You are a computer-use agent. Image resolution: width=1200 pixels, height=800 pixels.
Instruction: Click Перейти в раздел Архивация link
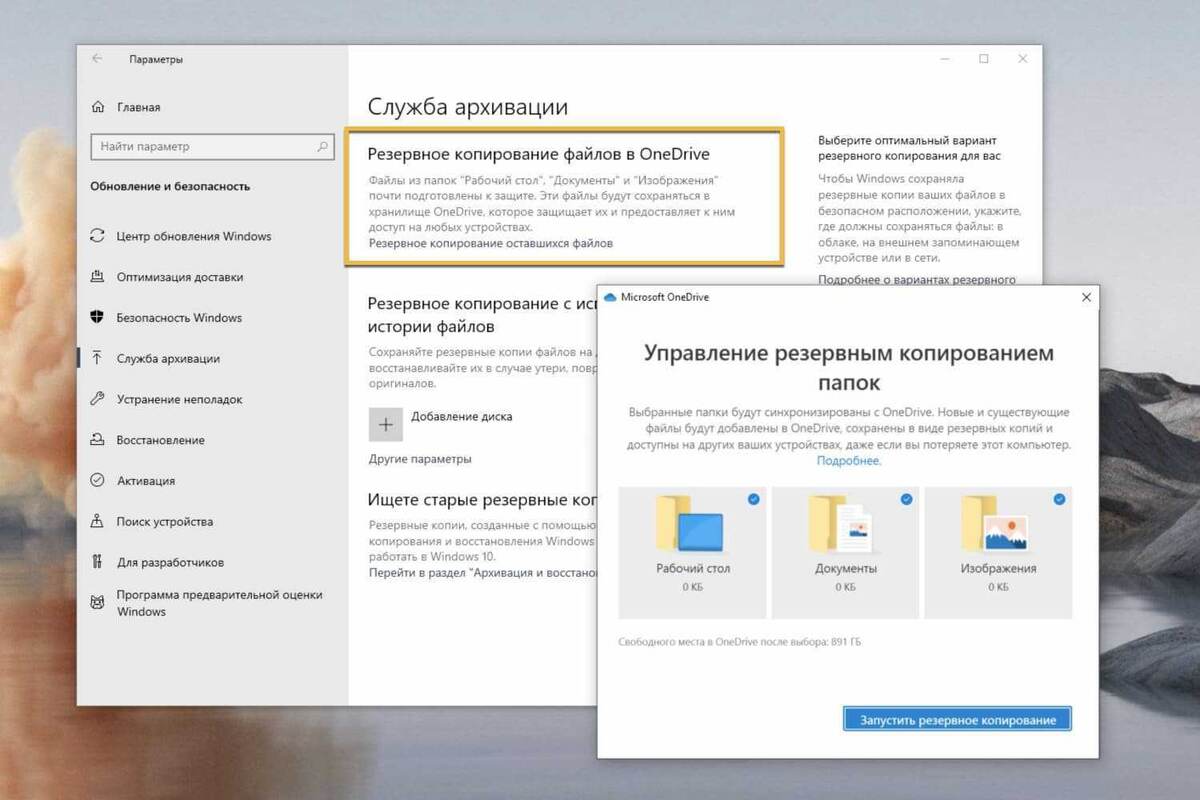483,573
